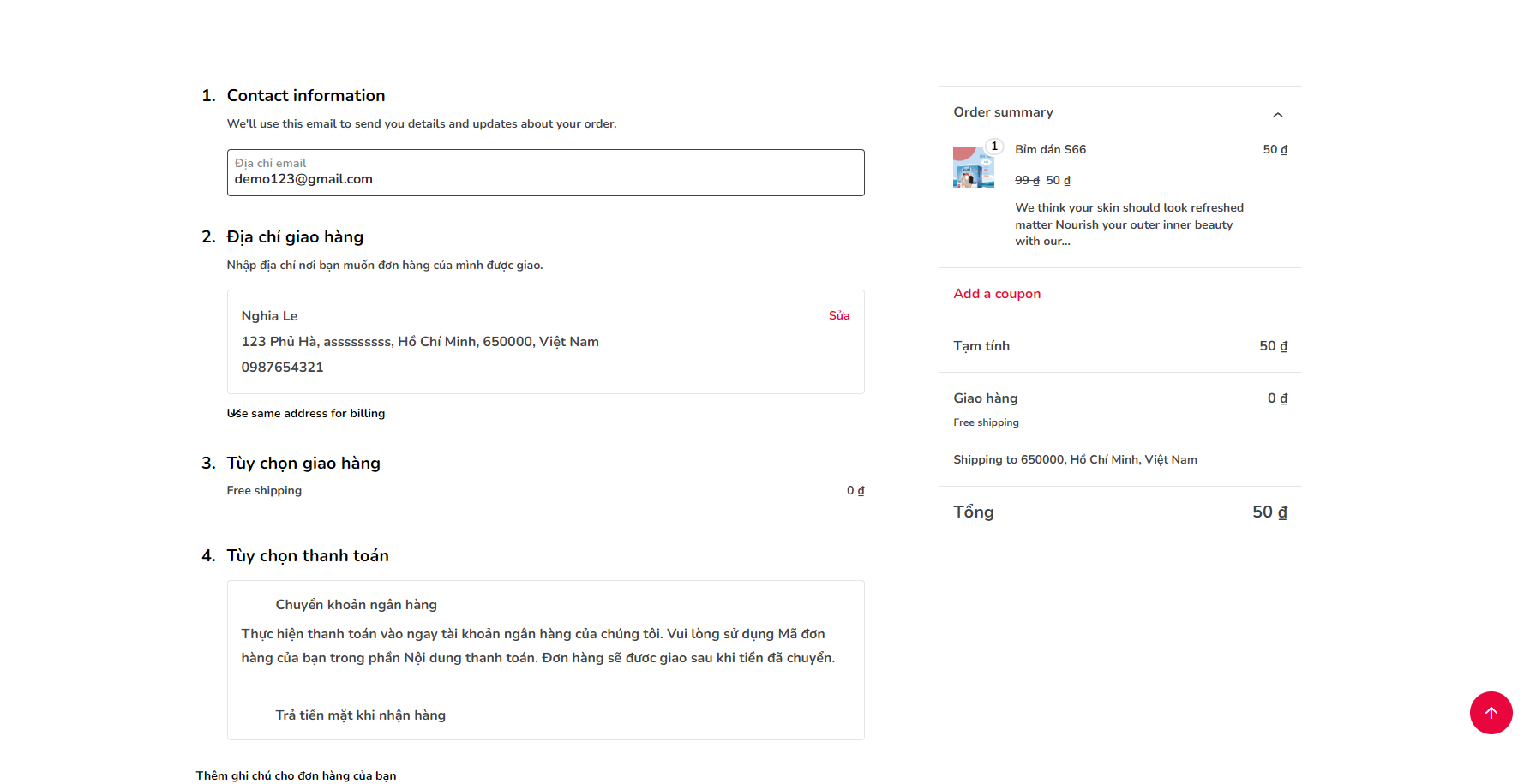The image size is (1536, 784).
Task: Toggle Use same address for billing
Action: click(306, 413)
